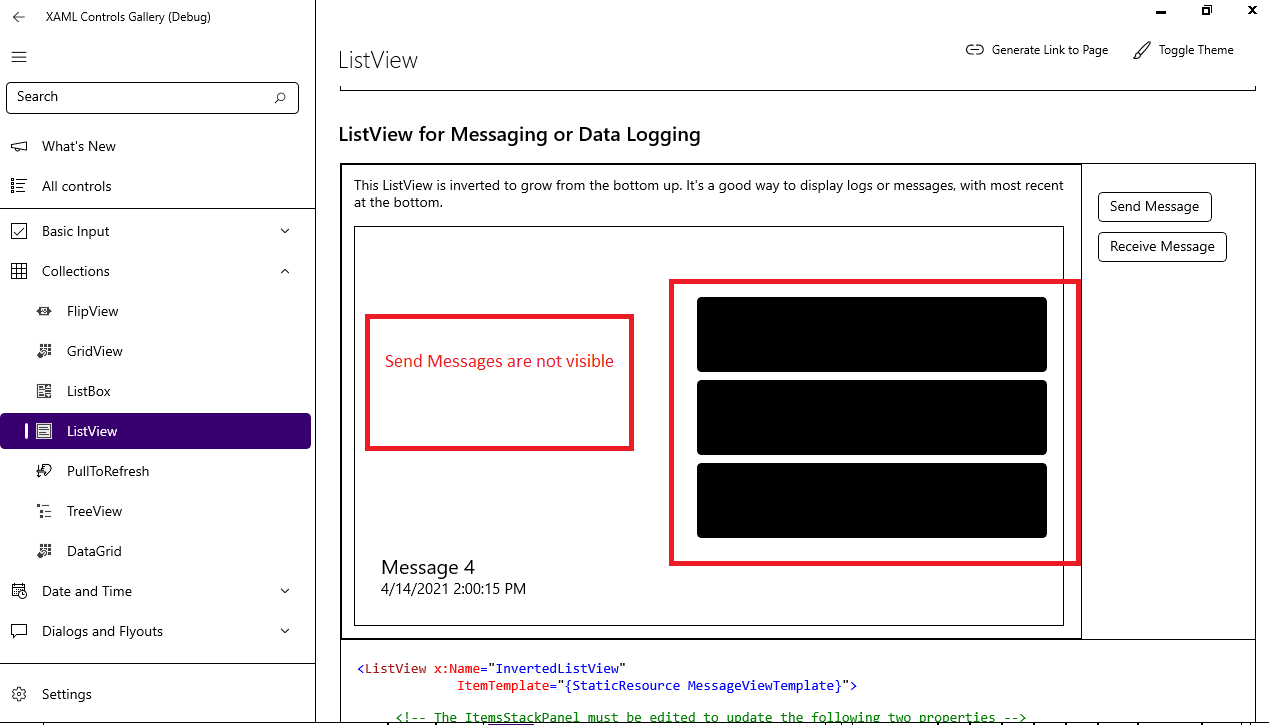Image resolution: width=1269 pixels, height=725 pixels.
Task: Click the MessageViewTemplate text in code
Action: point(764,686)
